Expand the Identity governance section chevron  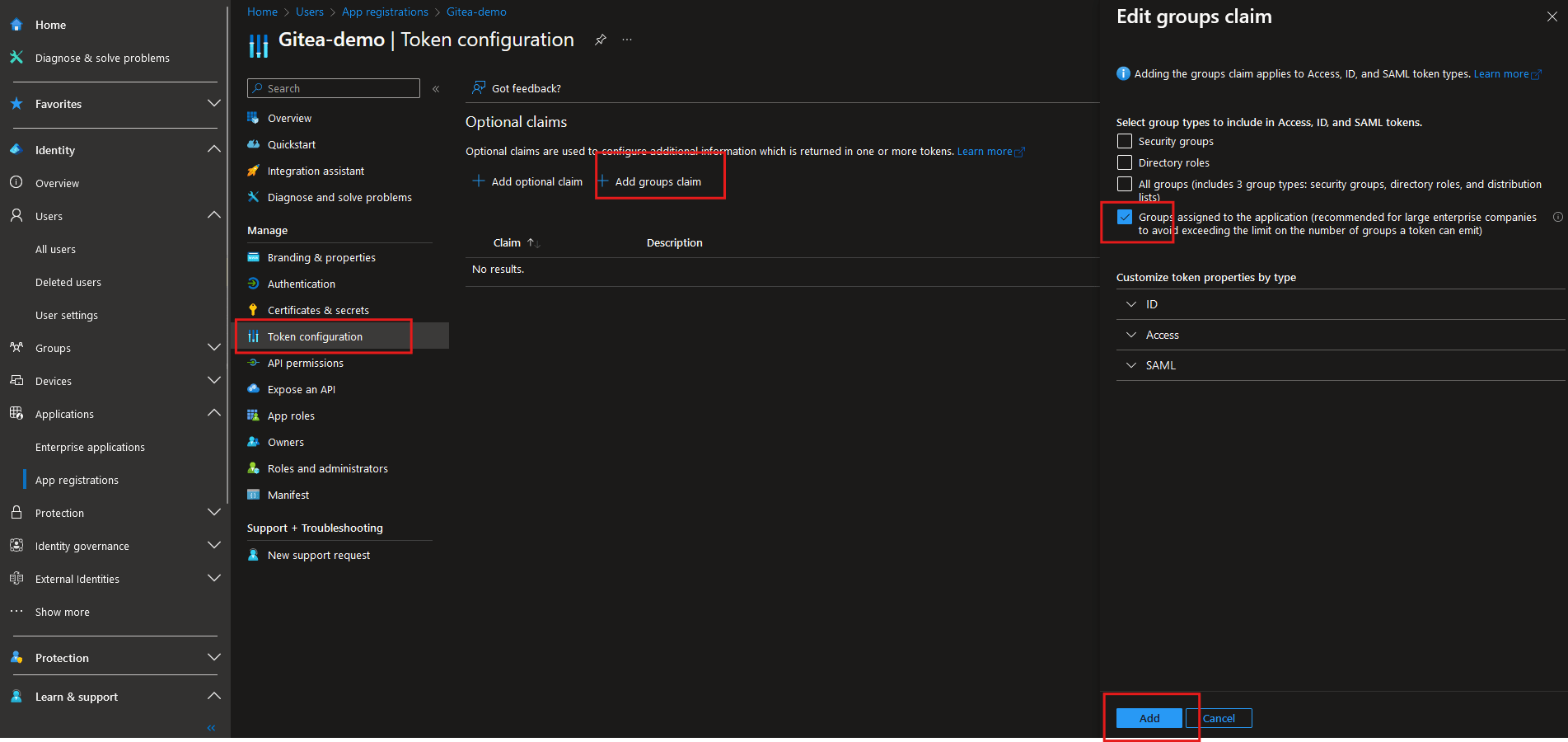click(214, 545)
